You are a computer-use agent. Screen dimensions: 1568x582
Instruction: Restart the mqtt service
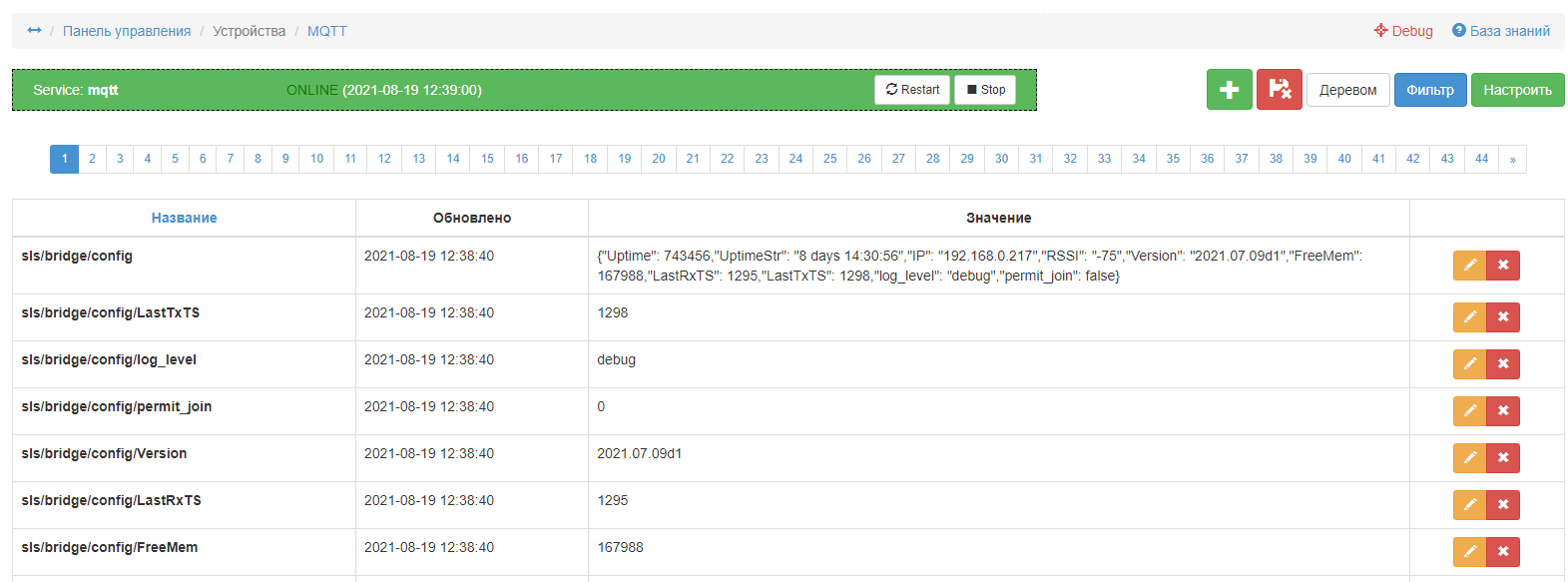(x=912, y=90)
